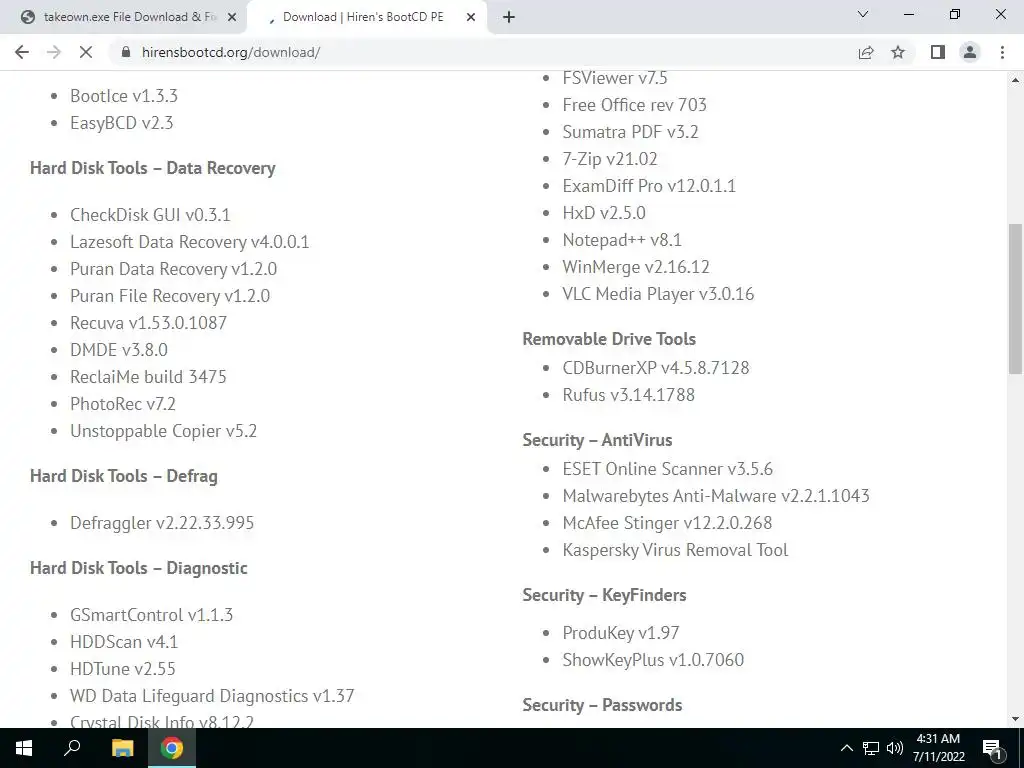Open the volume tray icon
Viewport: 1024px width, 768px height.
pyautogui.click(x=895, y=748)
